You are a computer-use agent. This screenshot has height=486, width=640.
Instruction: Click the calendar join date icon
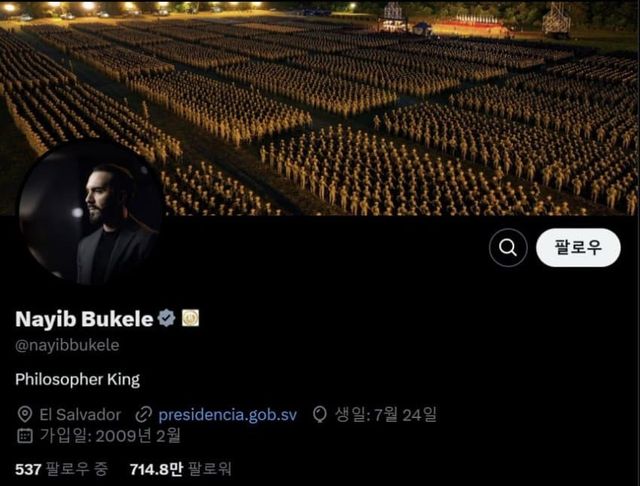[x=24, y=436]
